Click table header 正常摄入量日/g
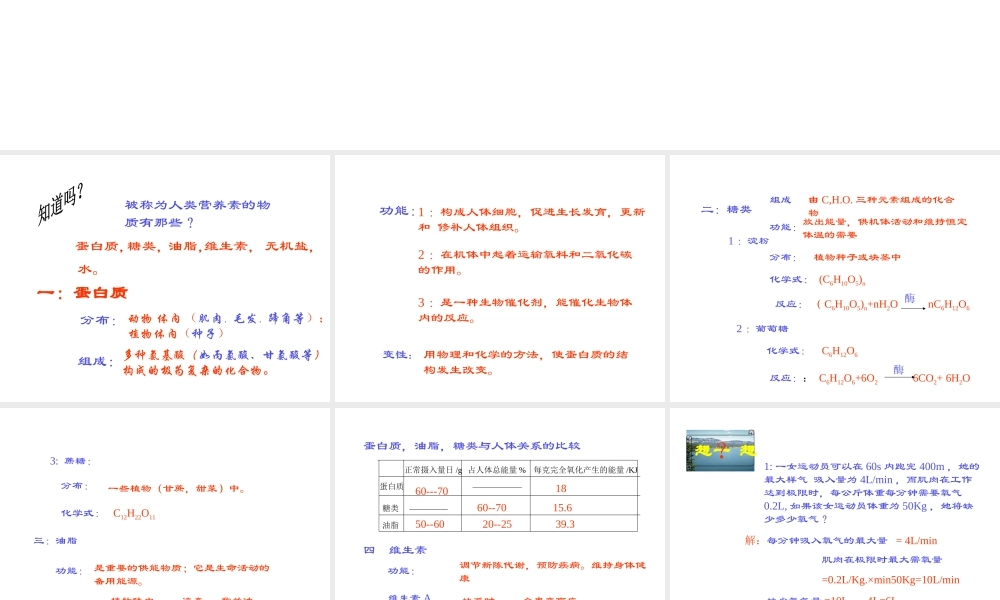This screenshot has width=1000, height=600. point(433,470)
